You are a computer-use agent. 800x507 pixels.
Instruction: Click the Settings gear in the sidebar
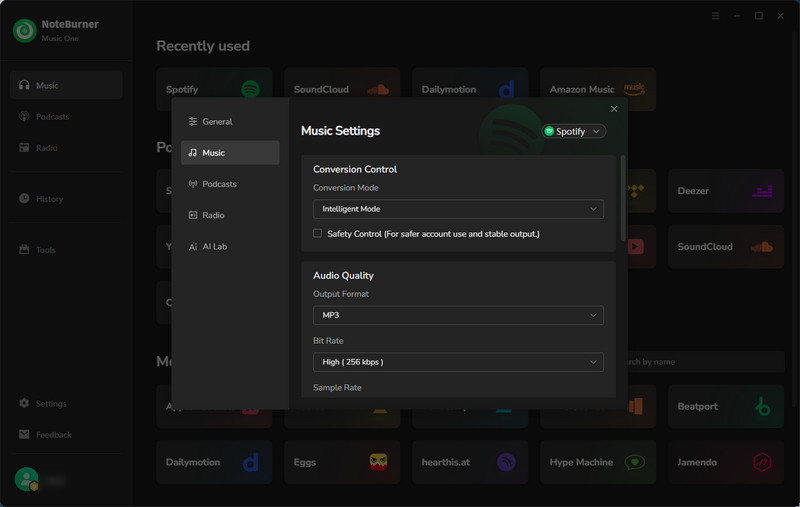pyautogui.click(x=24, y=403)
